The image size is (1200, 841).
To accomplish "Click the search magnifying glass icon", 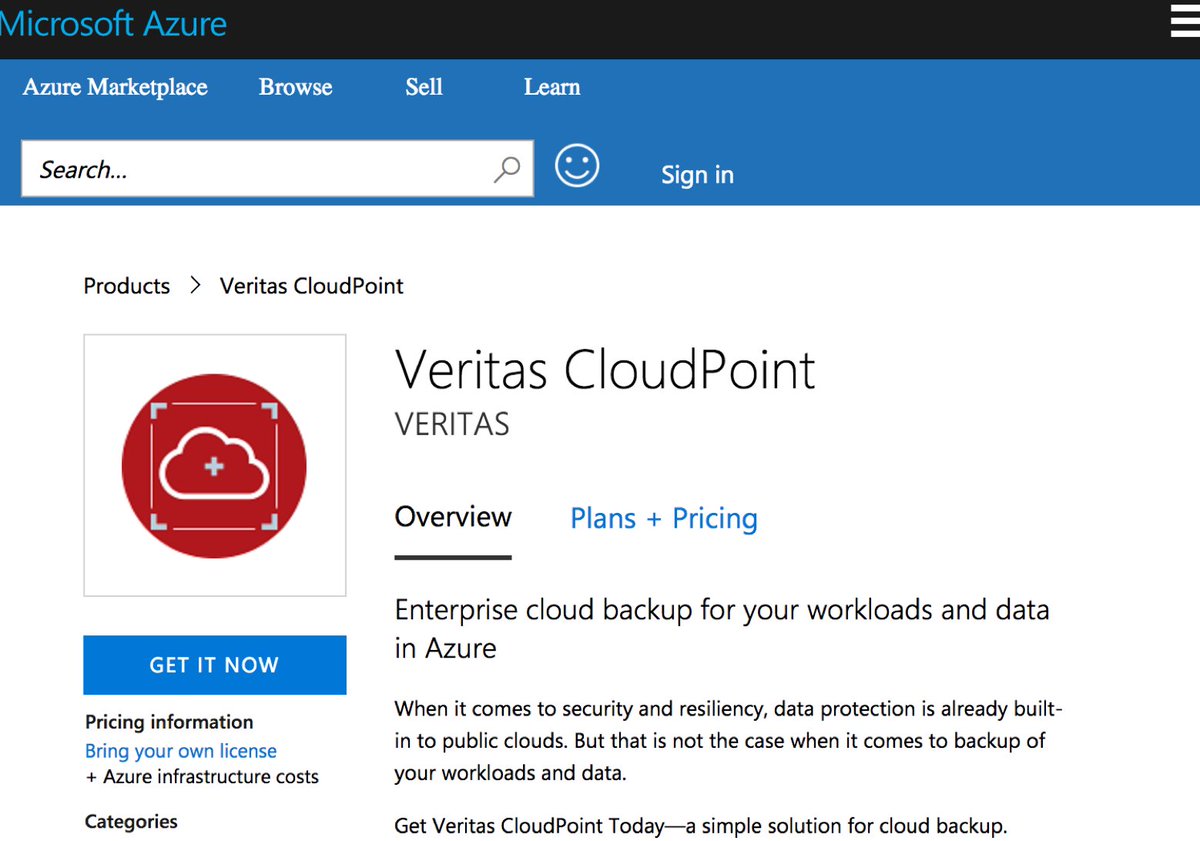I will point(505,168).
